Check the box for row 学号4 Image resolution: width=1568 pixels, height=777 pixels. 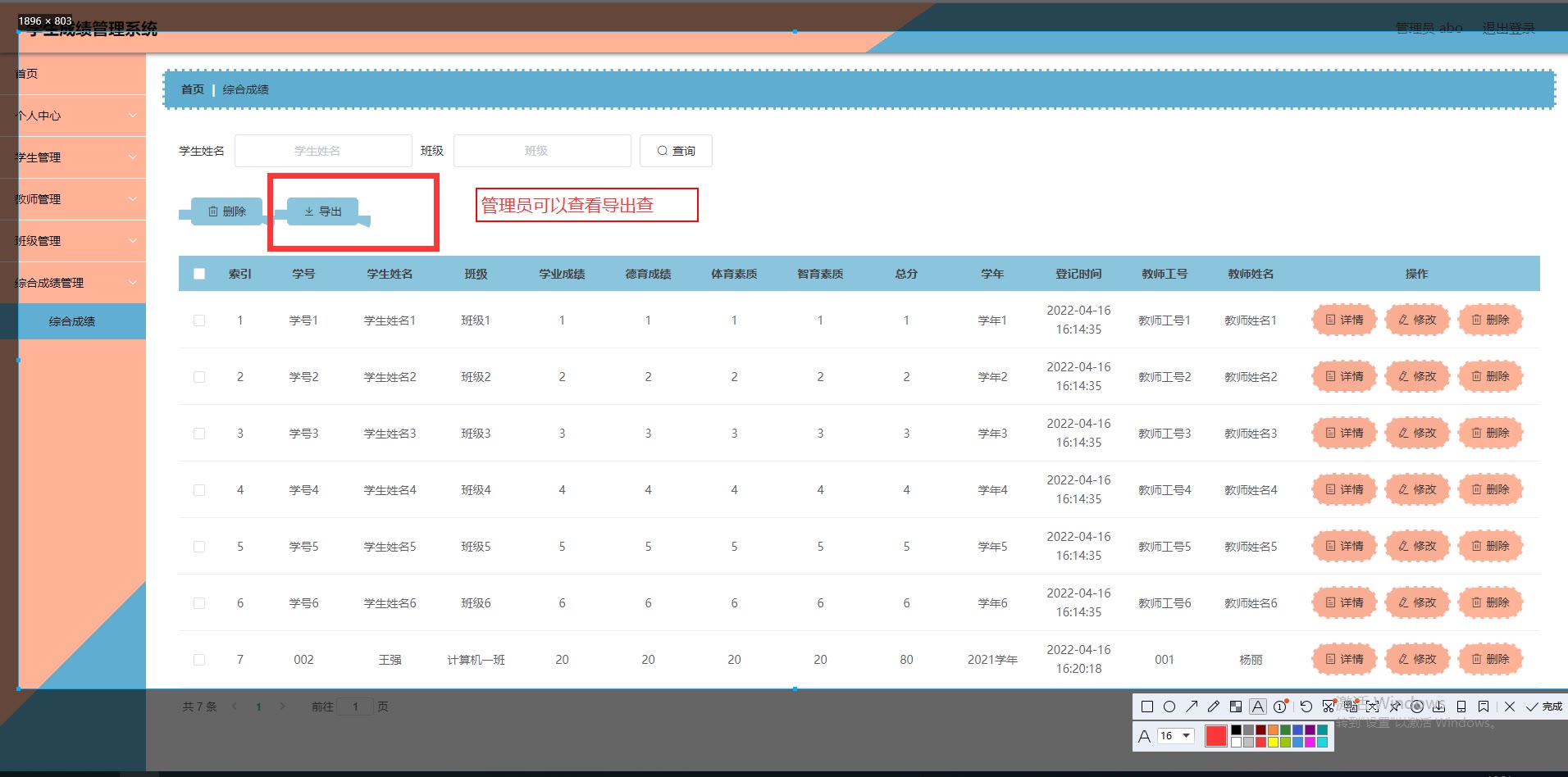pos(199,490)
